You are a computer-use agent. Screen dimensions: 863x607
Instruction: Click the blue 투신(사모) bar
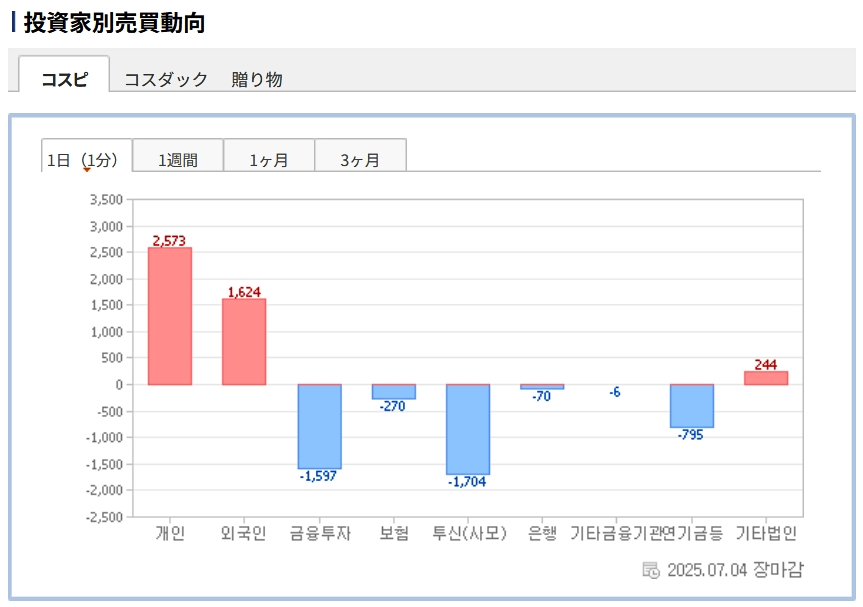point(468,429)
